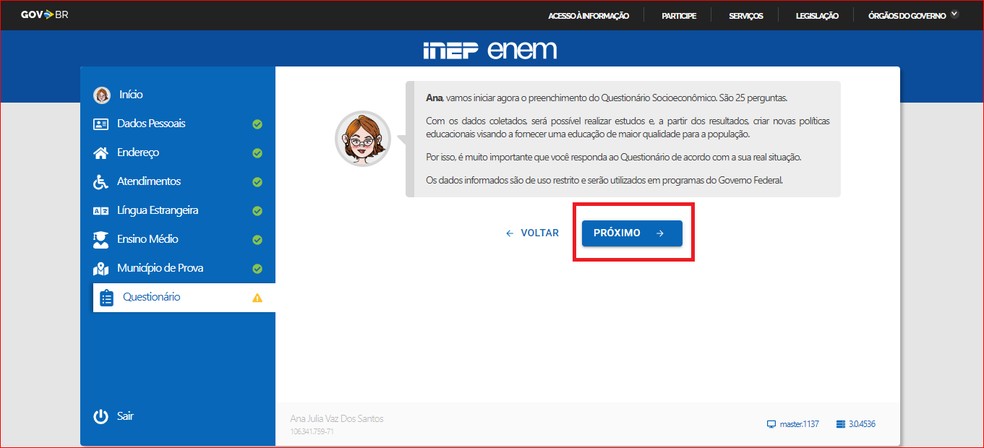The width and height of the screenshot is (984, 448).
Task: Click green check next to Ensino Médio
Action: coord(257,240)
